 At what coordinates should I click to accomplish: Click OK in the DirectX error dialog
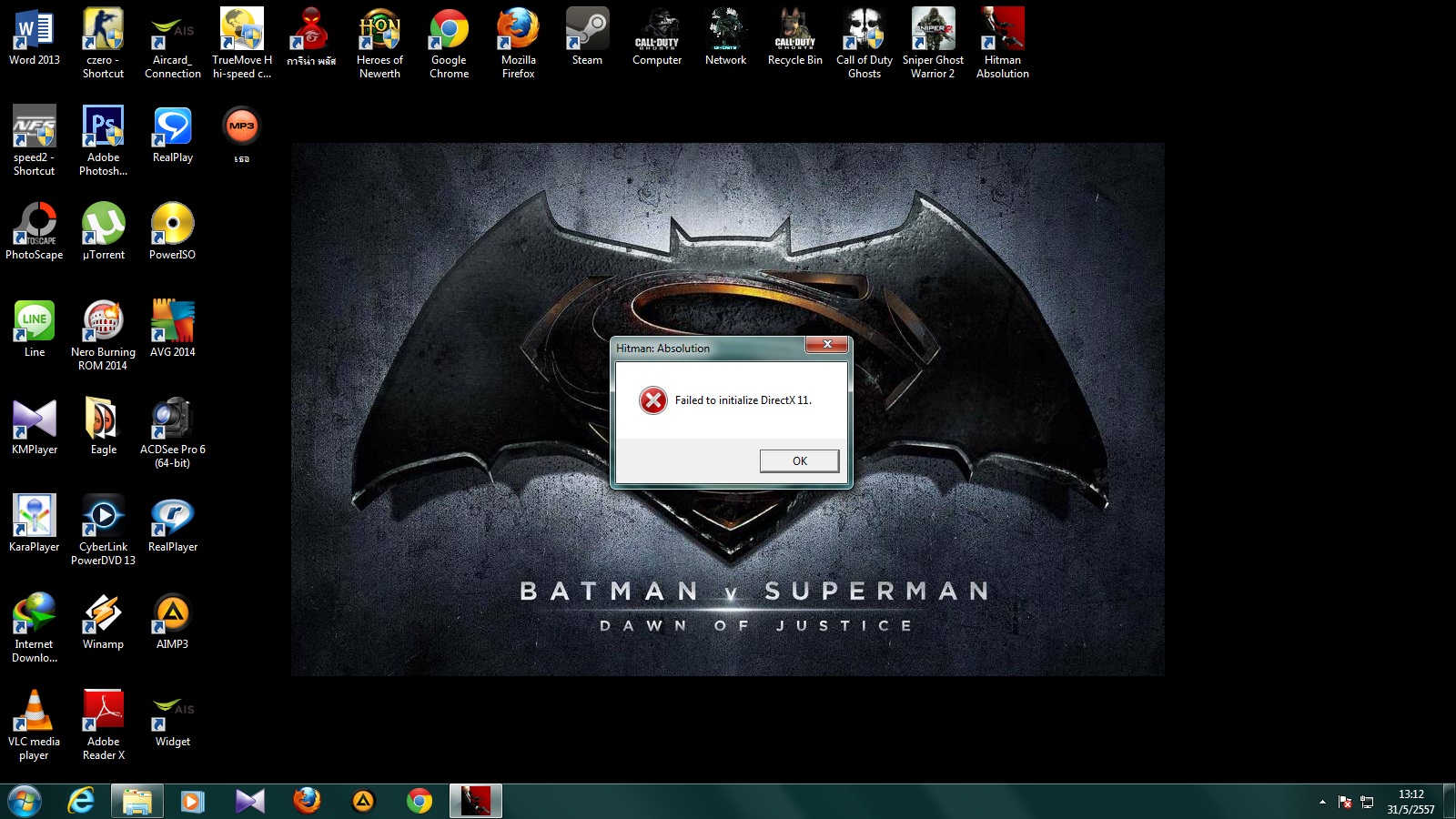point(799,461)
